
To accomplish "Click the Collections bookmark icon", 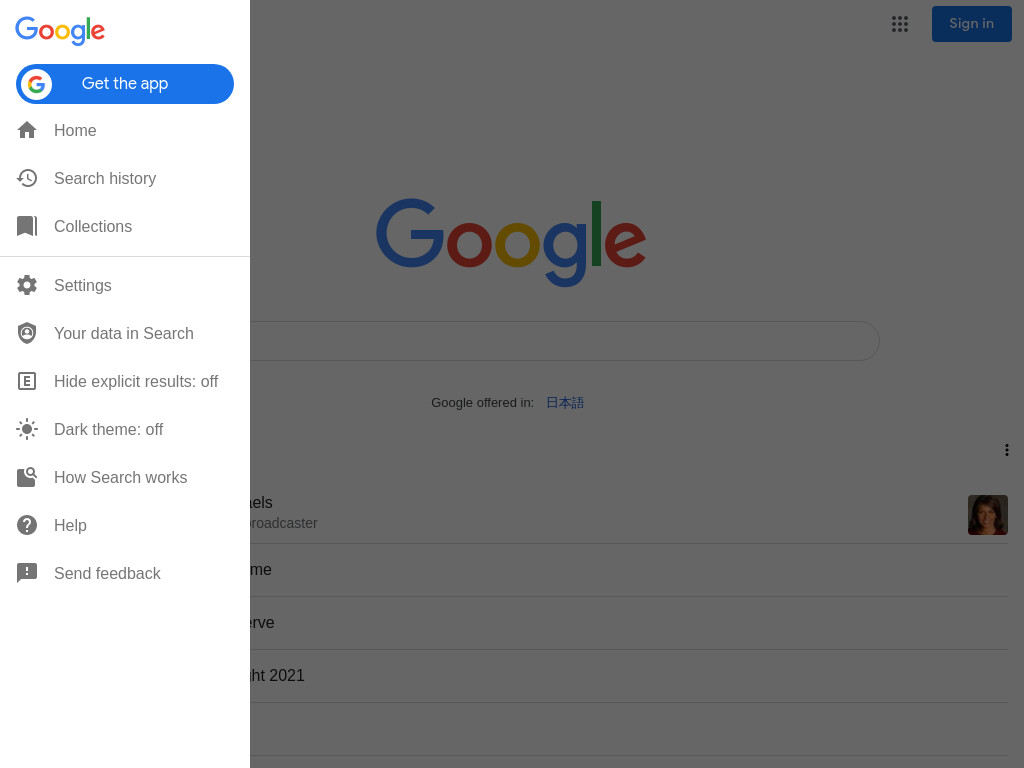I will 27,226.
